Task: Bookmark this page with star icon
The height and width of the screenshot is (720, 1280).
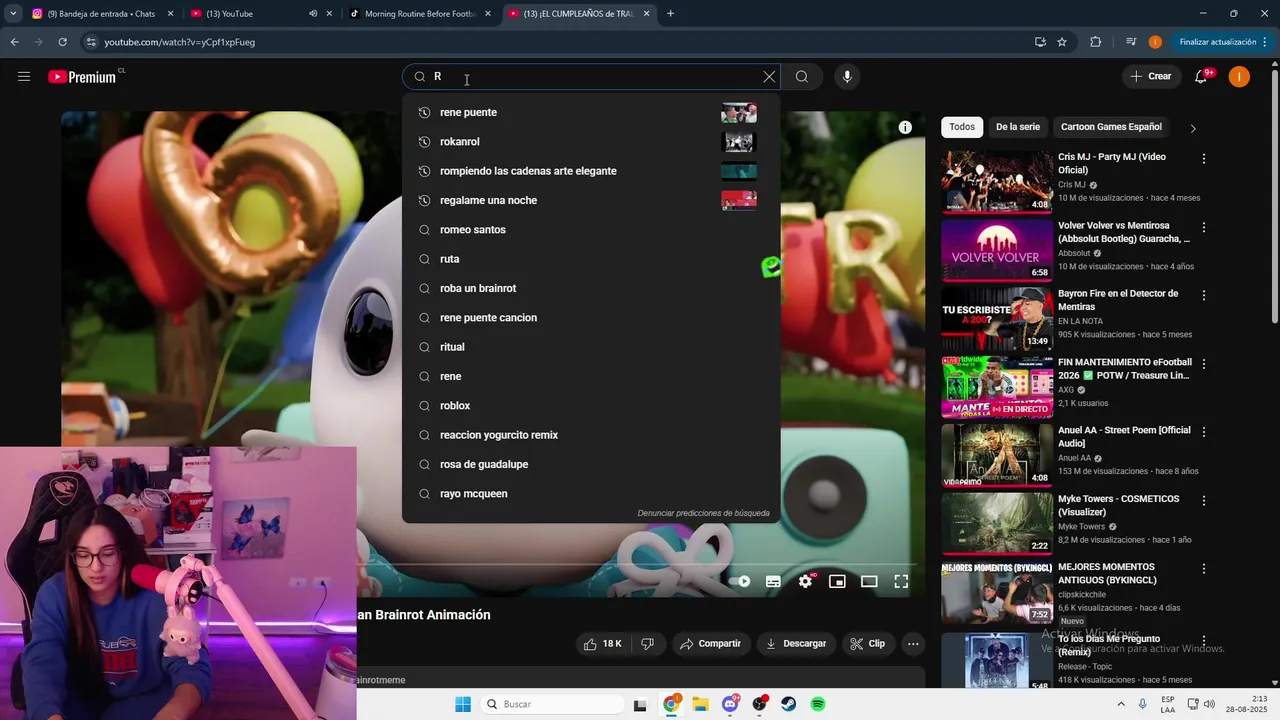Action: 1062,42
